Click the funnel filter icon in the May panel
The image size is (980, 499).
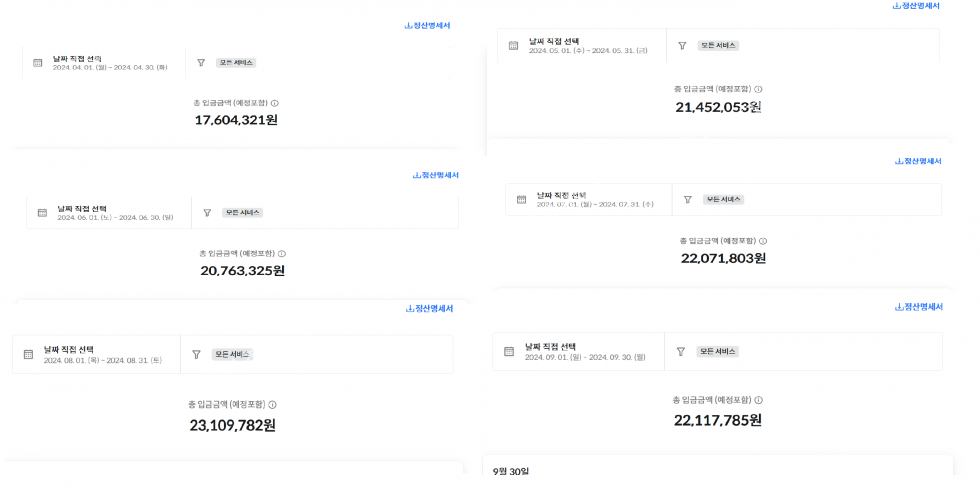(682, 46)
